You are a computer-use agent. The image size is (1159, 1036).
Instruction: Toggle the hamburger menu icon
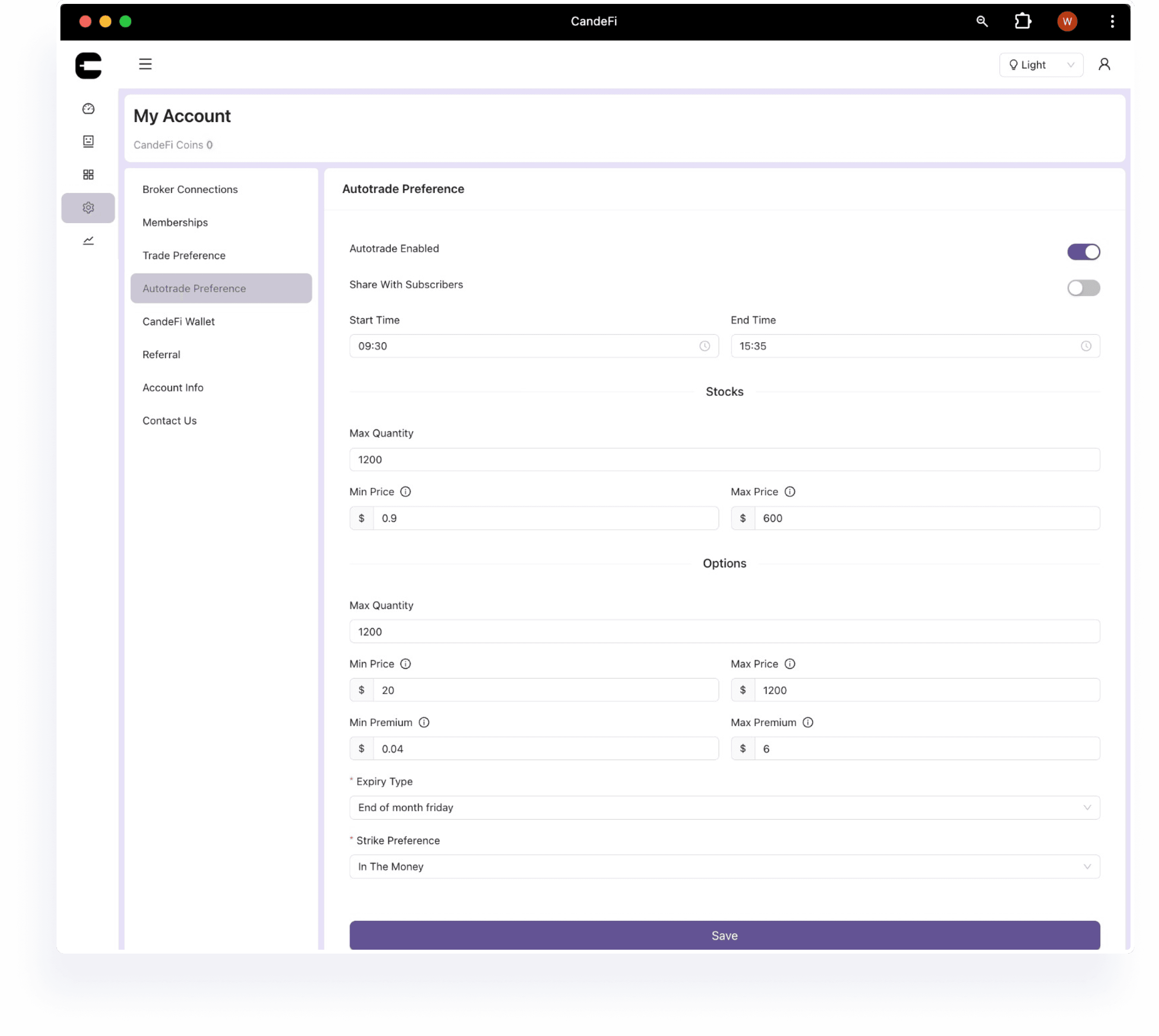[145, 64]
